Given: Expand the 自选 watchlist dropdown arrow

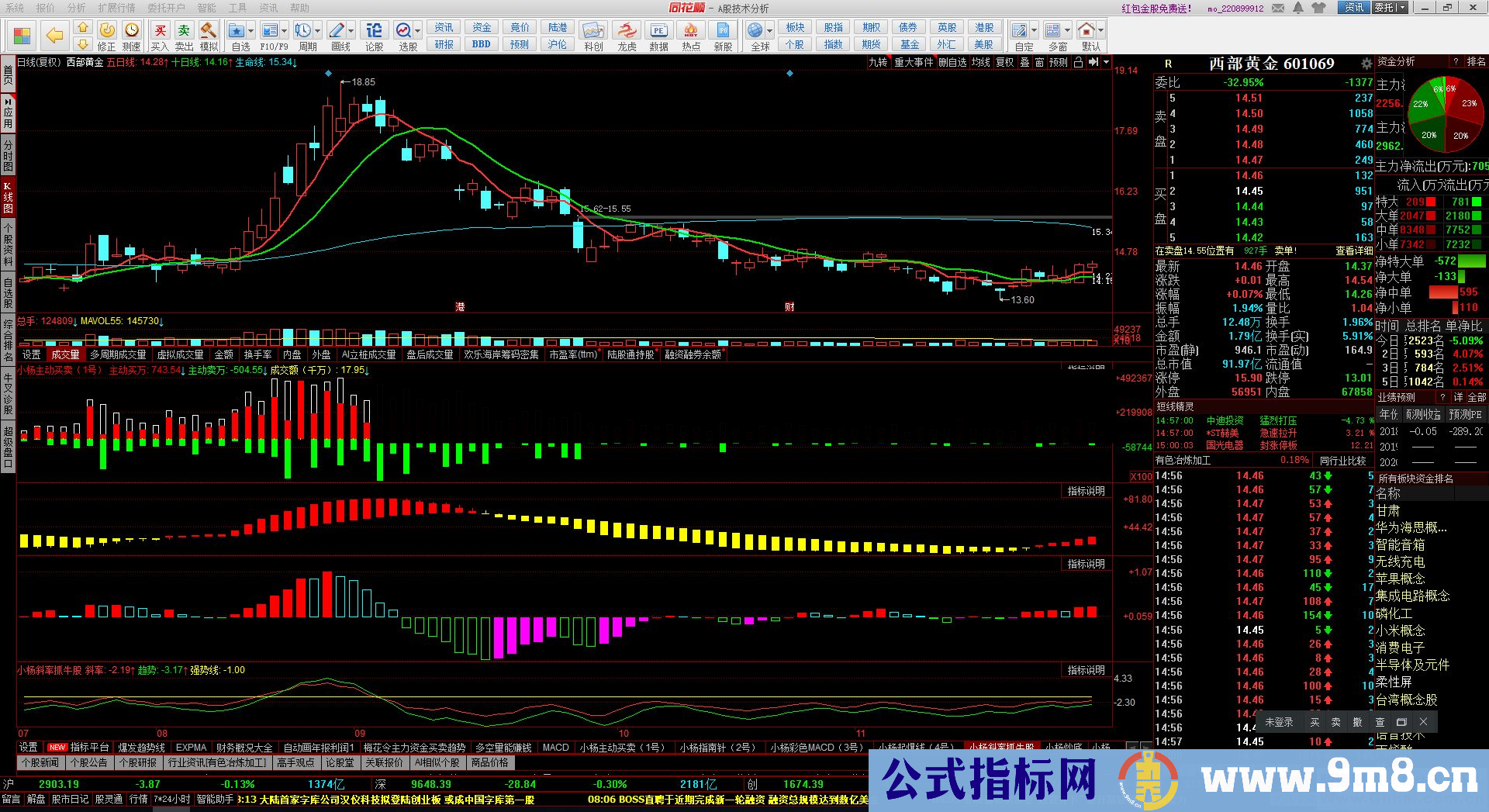Looking at the screenshot, I should [250, 29].
